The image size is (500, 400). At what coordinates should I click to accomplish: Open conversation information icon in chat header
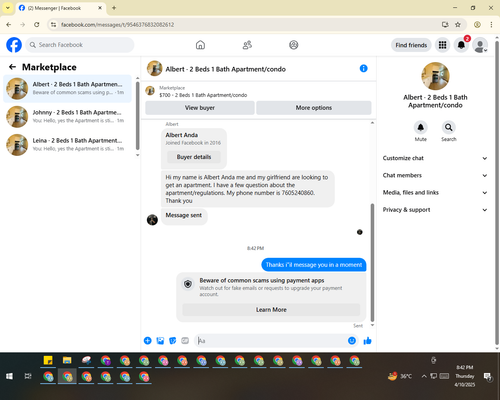click(364, 68)
